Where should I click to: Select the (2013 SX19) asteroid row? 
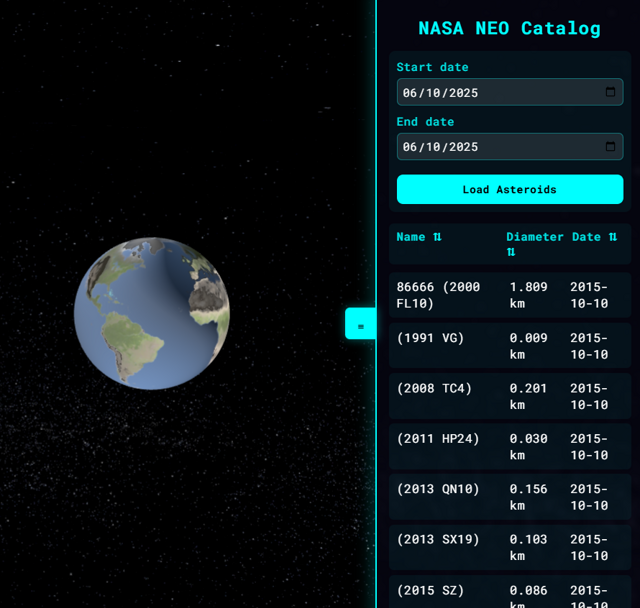pos(510,547)
